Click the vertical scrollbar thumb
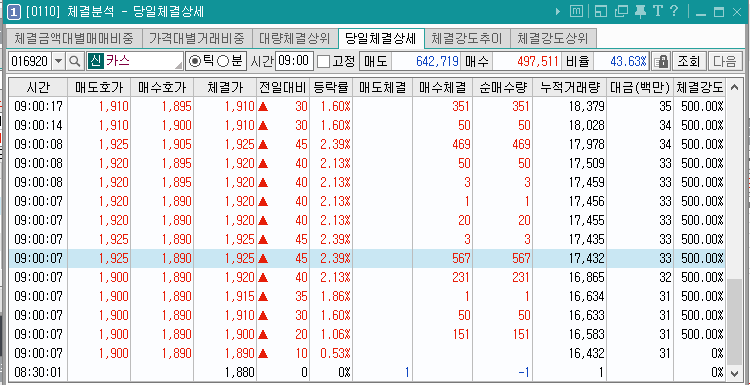Viewport: 750px width, 385px height. point(734,321)
